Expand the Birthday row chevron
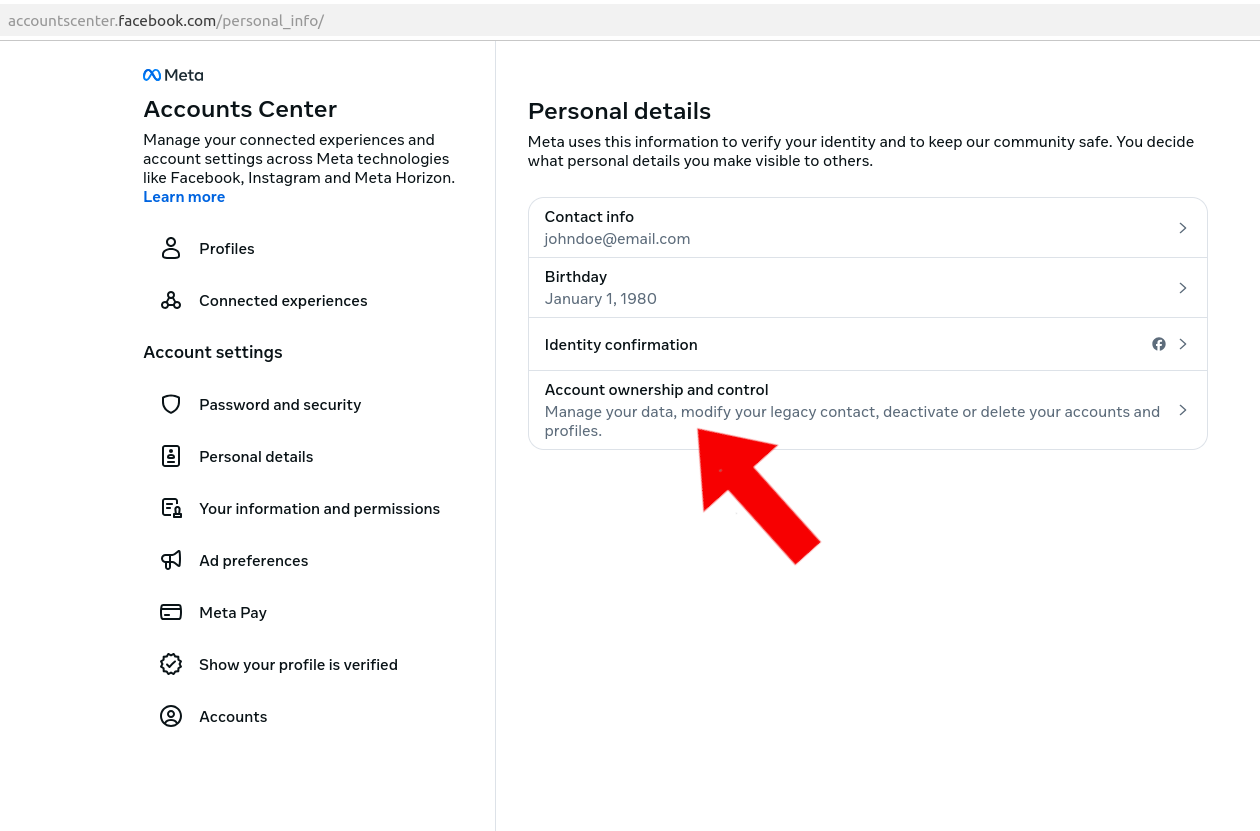This screenshot has width=1260, height=831. click(1182, 288)
